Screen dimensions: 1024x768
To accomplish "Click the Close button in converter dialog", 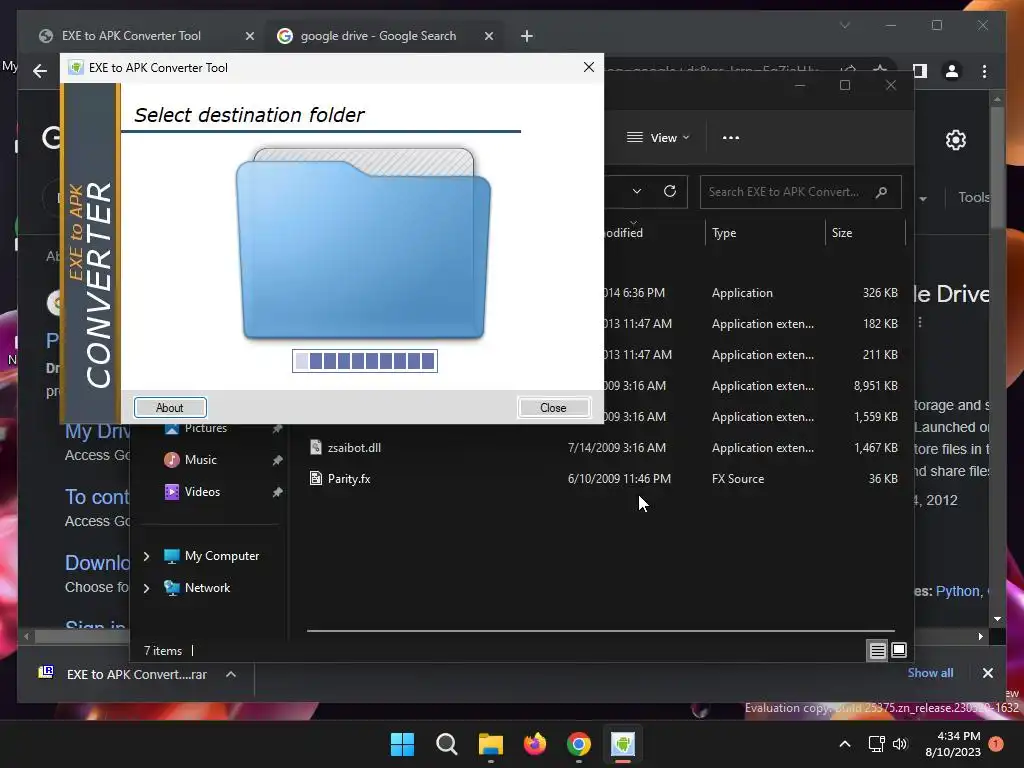I will coord(553,408).
